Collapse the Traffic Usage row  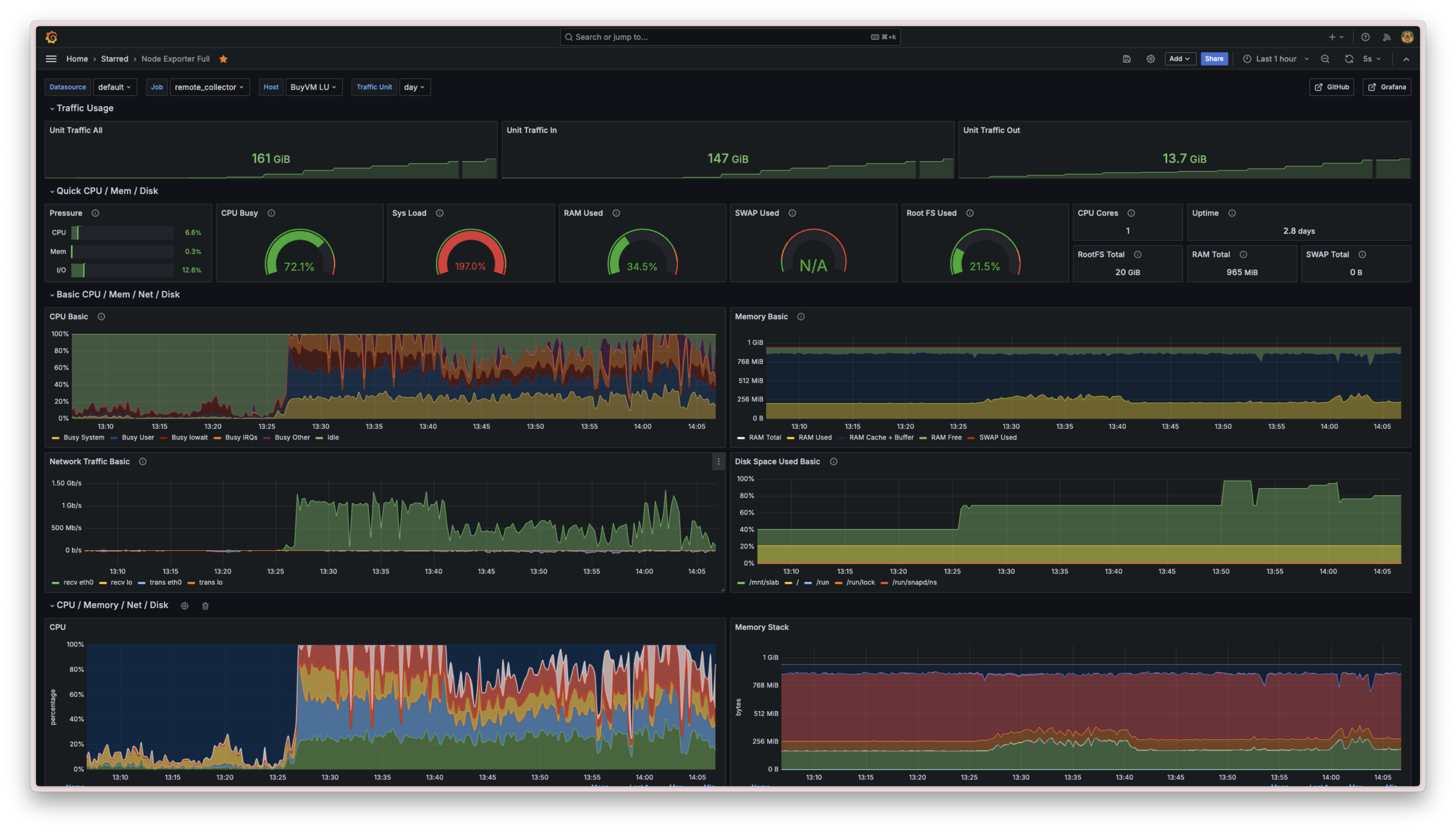[x=84, y=108]
